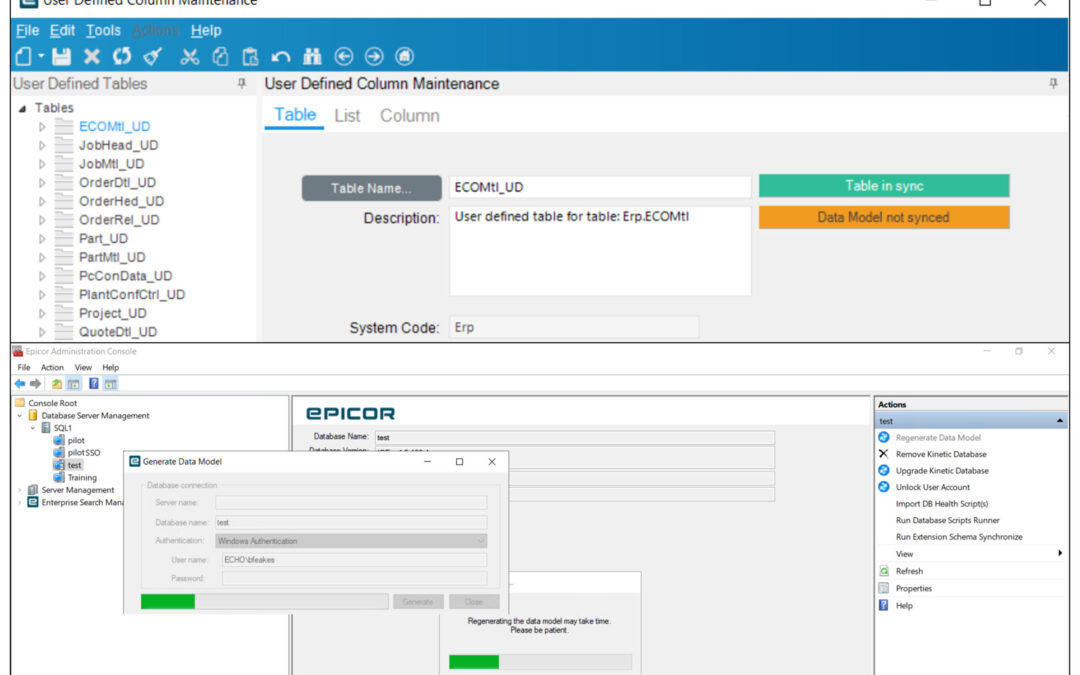Click the binoculars Search icon
1080x675 pixels.
(x=312, y=56)
